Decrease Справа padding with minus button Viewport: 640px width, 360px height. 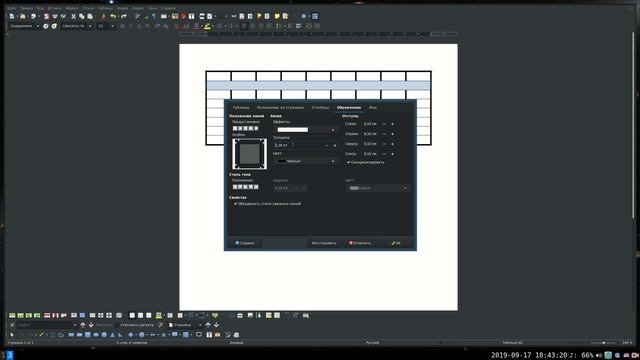tap(384, 134)
